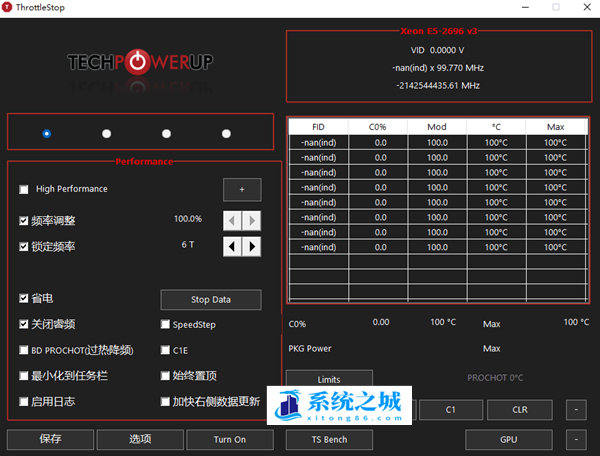Viewport: 600px width, 456px height.
Task: Uncheck the 省电 checkbox
Action: pos(24,298)
